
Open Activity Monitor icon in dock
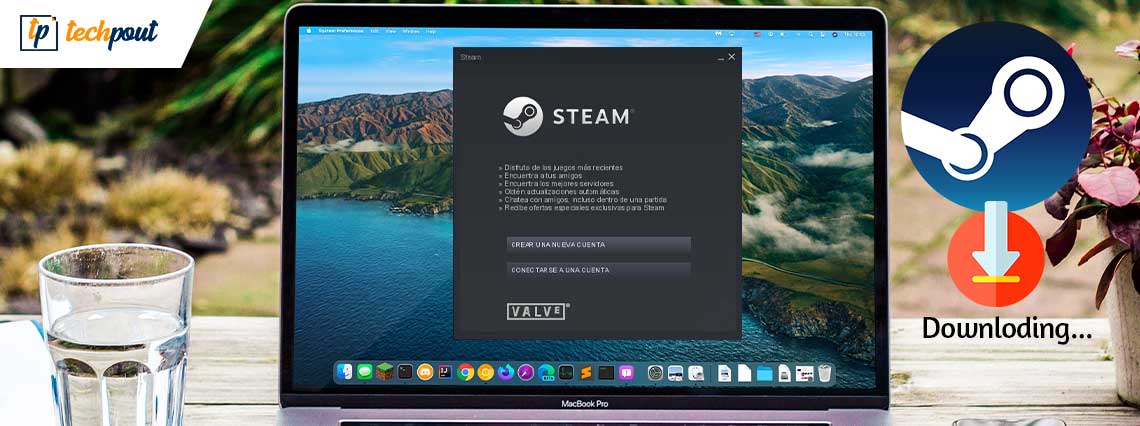566,372
